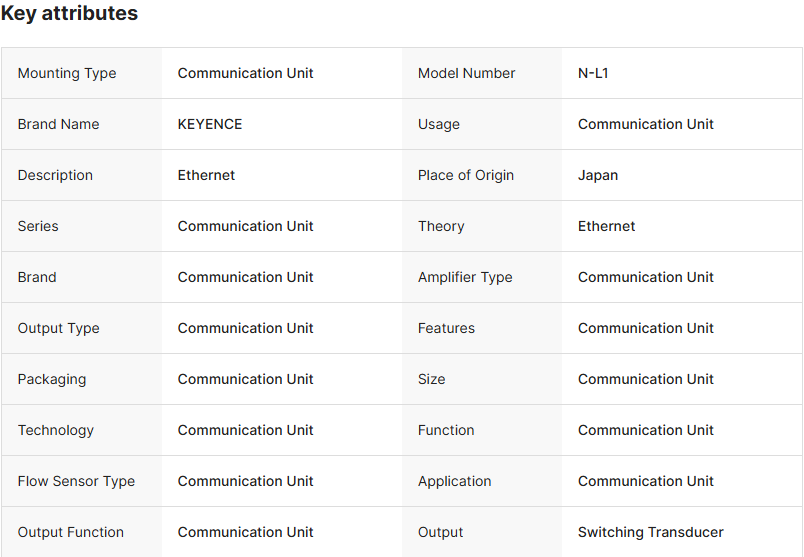
Task: Select the Features attribute label
Action: click(446, 328)
